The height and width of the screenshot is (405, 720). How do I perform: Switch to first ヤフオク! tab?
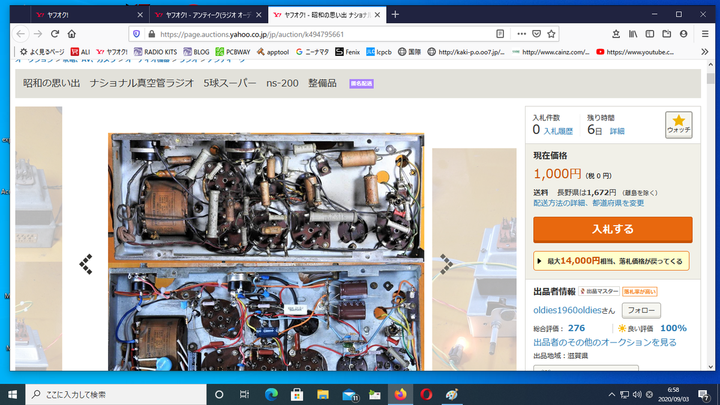pos(80,15)
